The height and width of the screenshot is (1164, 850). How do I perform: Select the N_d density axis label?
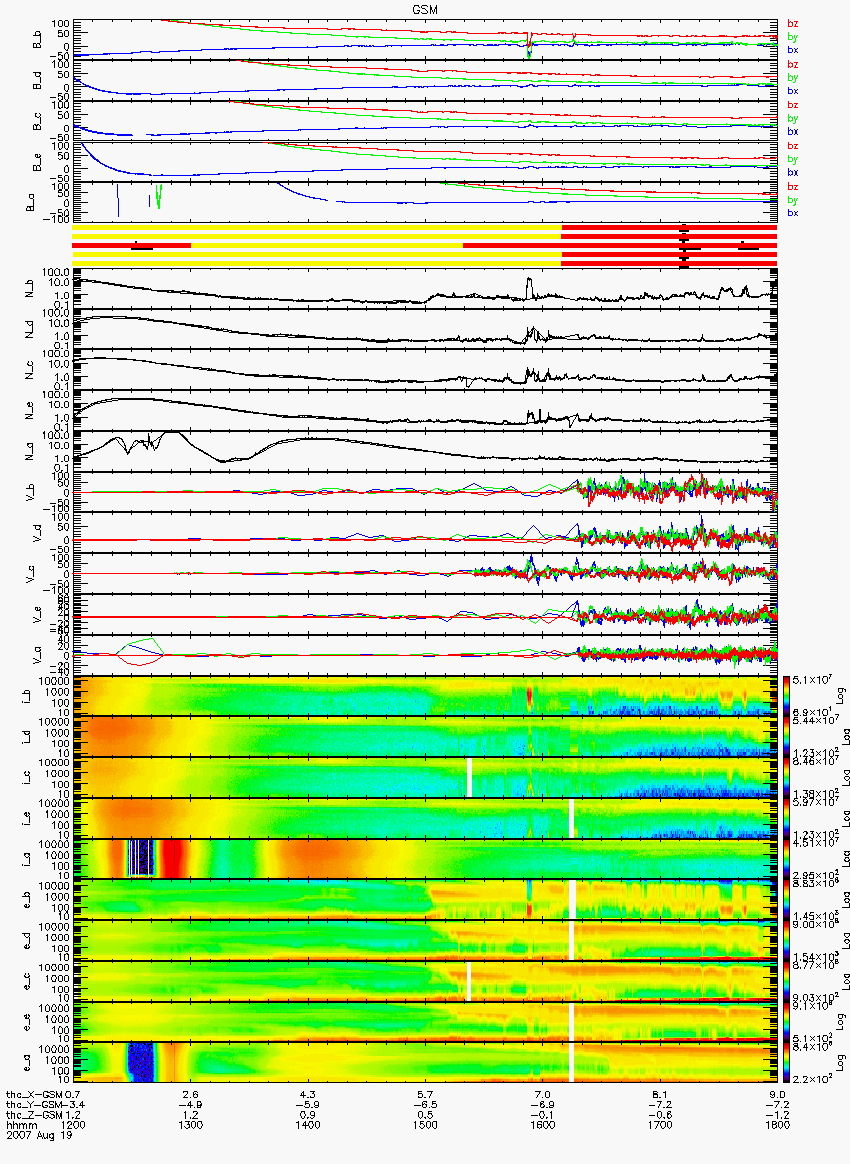31,330
